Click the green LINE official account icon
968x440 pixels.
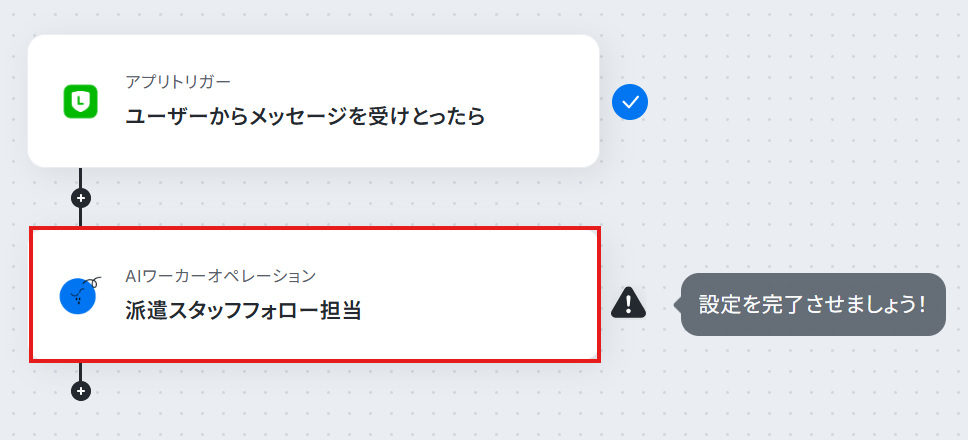pyautogui.click(x=80, y=101)
